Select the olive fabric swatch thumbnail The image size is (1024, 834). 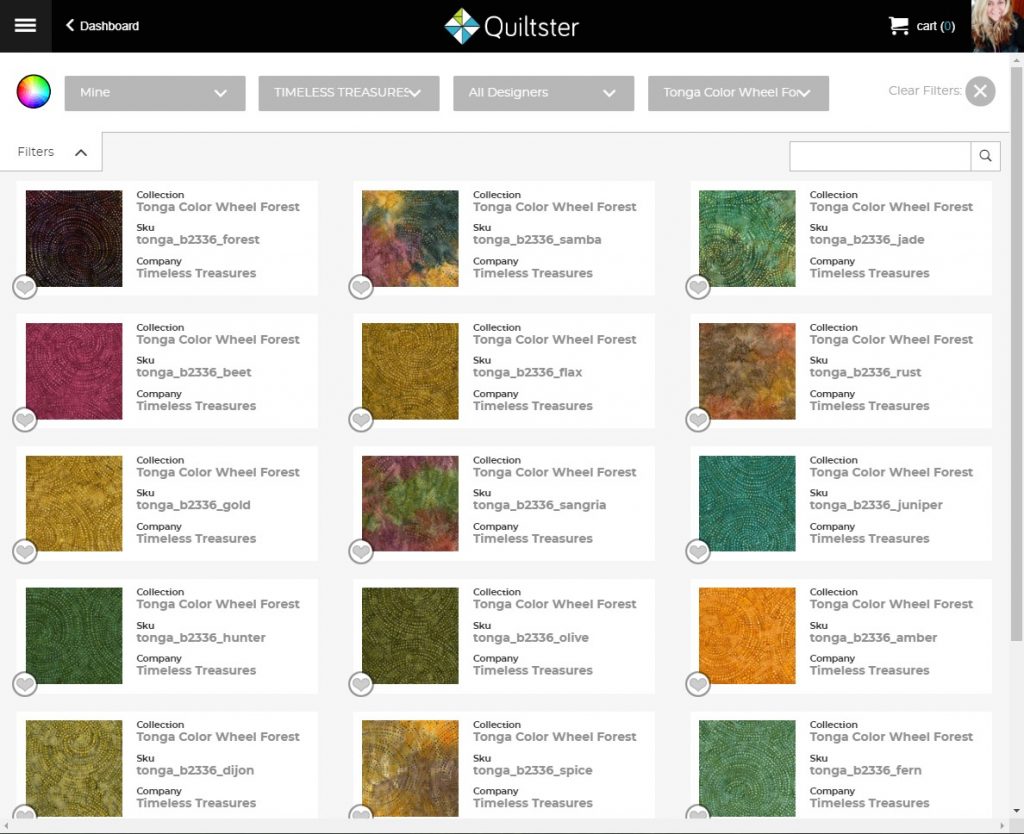(410, 635)
